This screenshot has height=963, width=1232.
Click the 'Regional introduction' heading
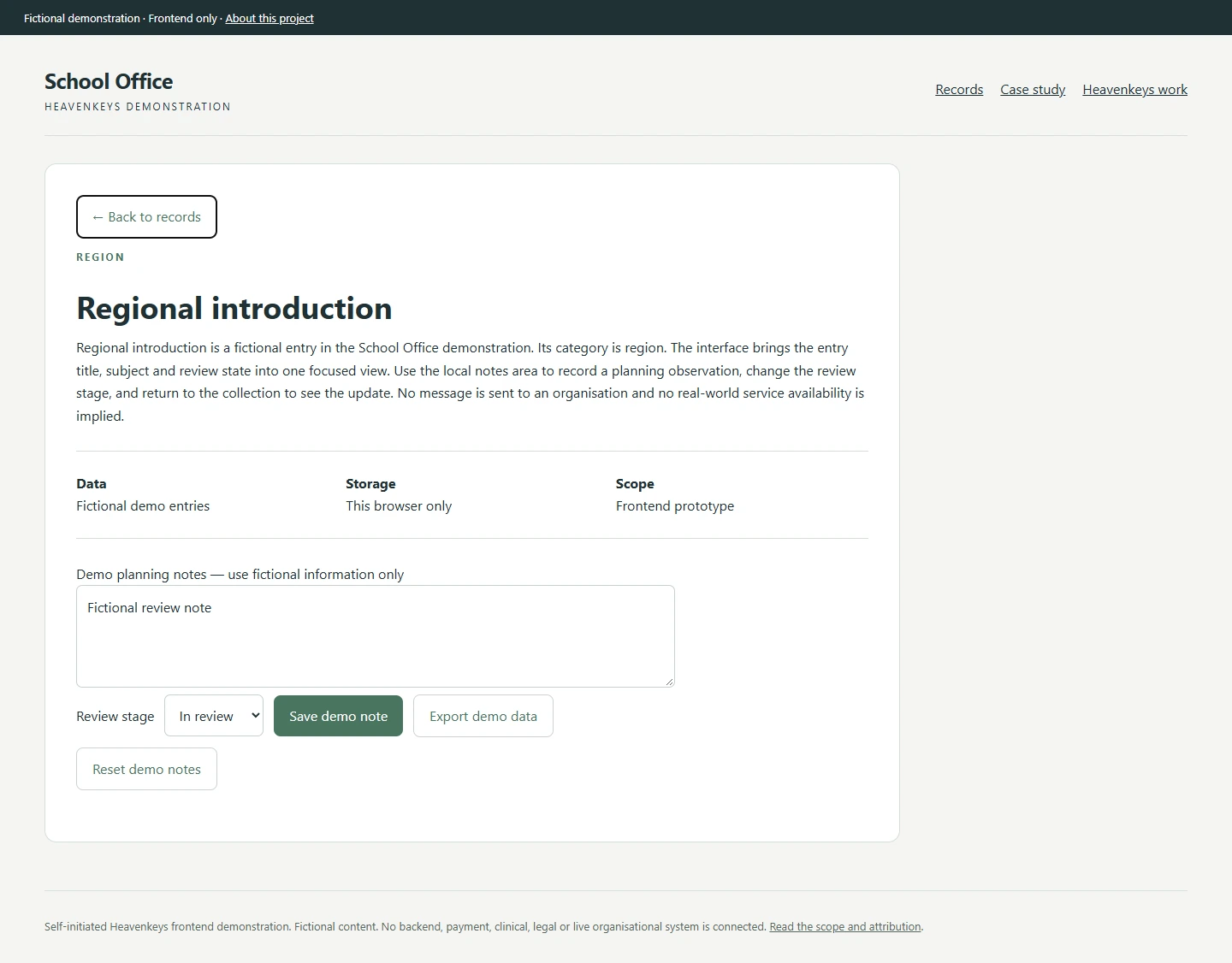pyautogui.click(x=234, y=309)
